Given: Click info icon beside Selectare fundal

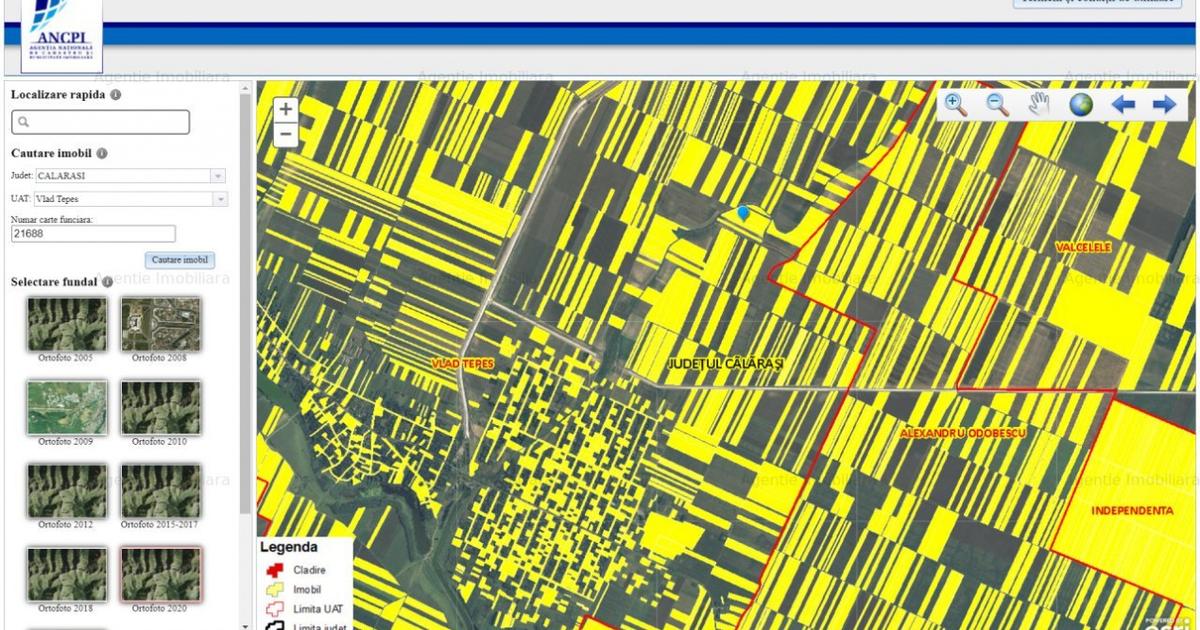Looking at the screenshot, I should (107, 282).
